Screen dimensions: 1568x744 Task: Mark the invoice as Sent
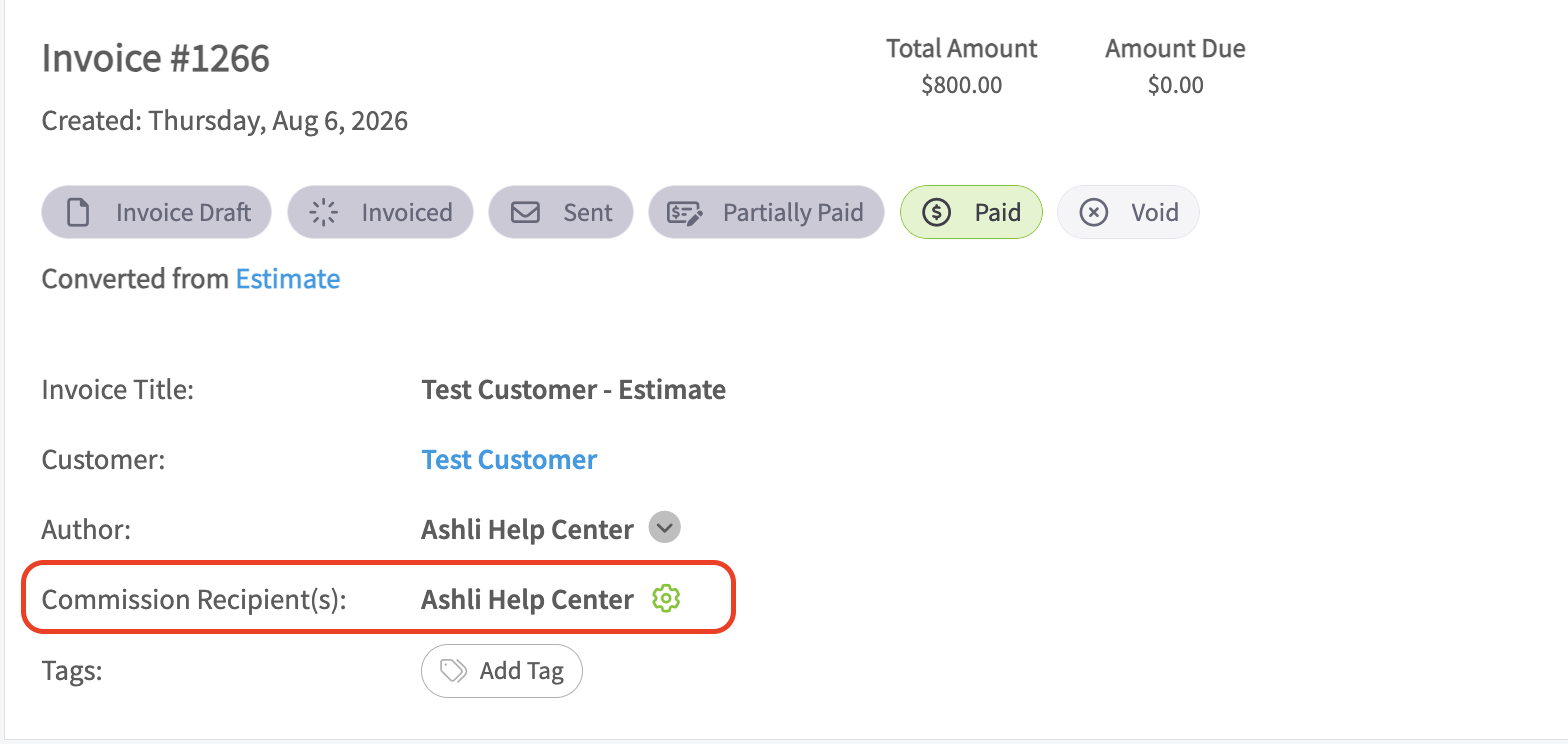pos(561,212)
